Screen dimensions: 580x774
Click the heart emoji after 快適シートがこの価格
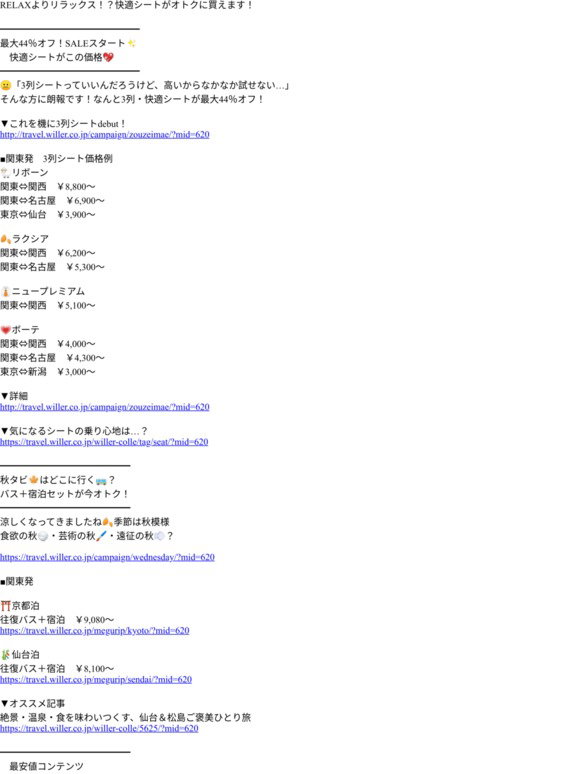109,57
